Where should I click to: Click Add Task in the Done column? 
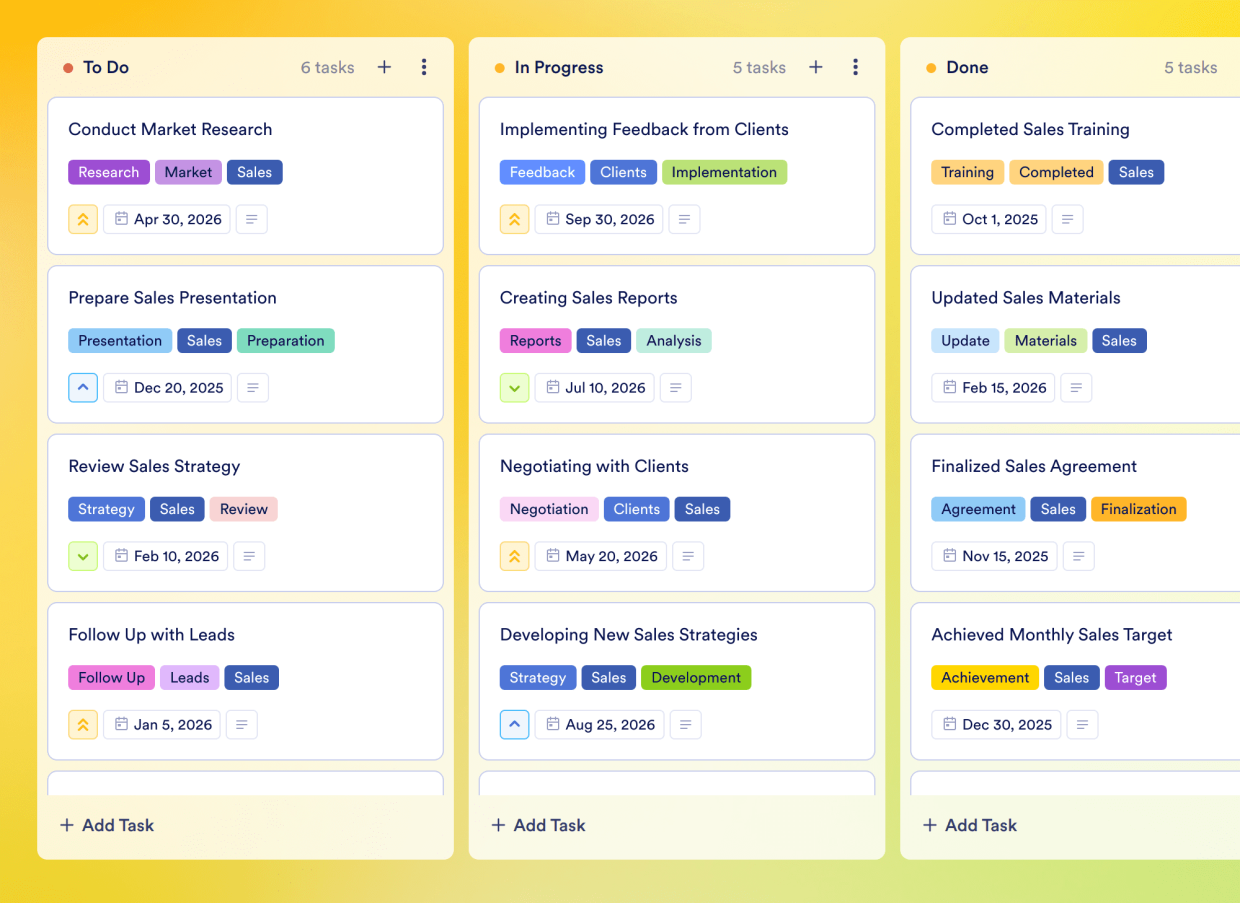coord(969,825)
